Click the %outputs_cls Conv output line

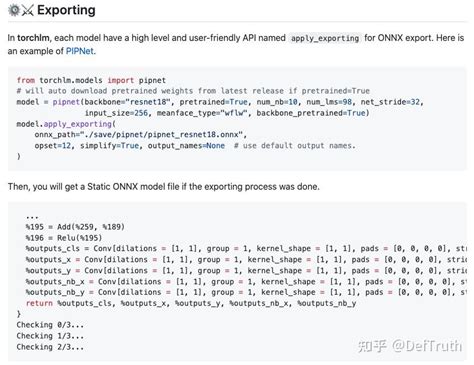[246, 248]
